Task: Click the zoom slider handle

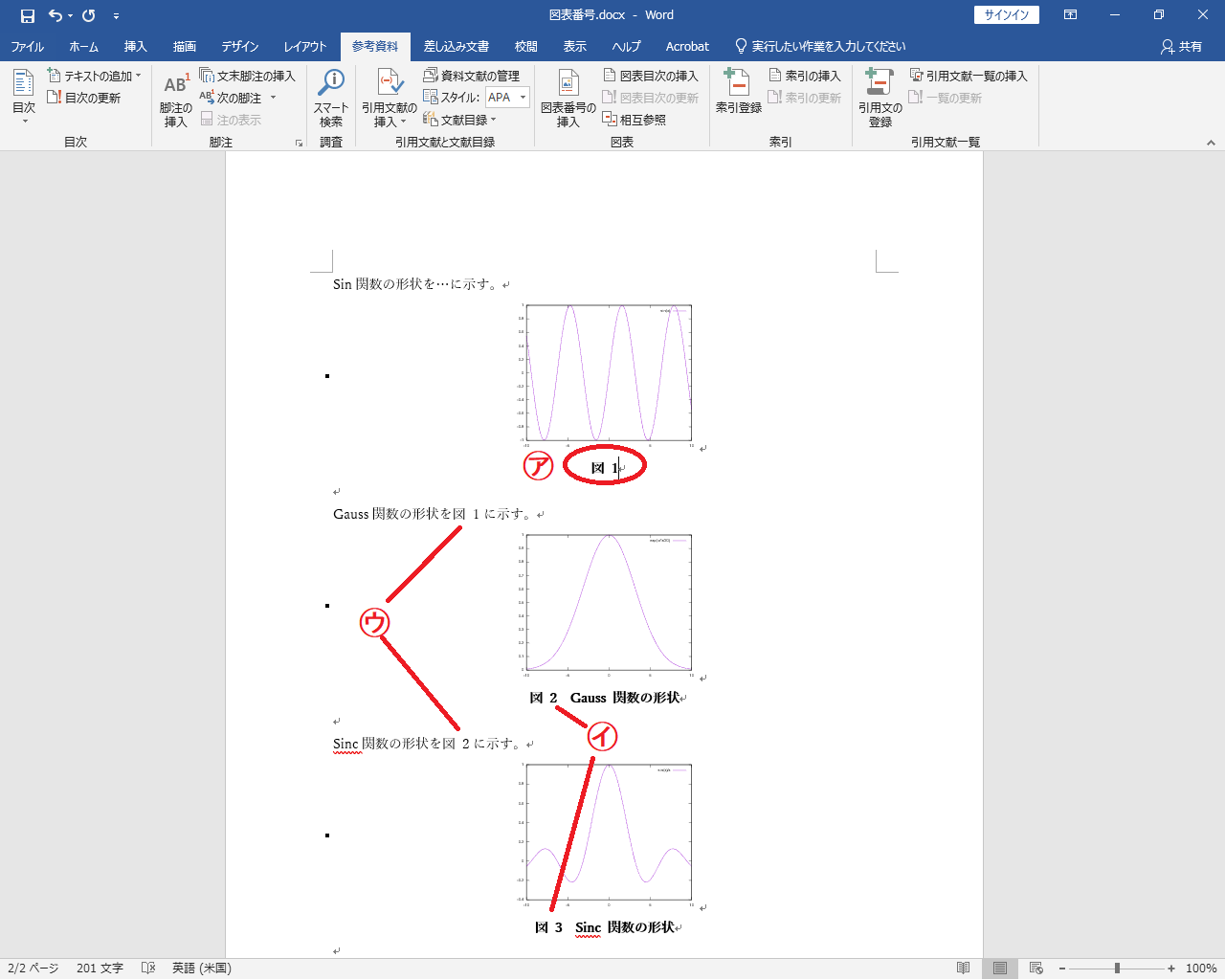Action: click(x=1117, y=969)
